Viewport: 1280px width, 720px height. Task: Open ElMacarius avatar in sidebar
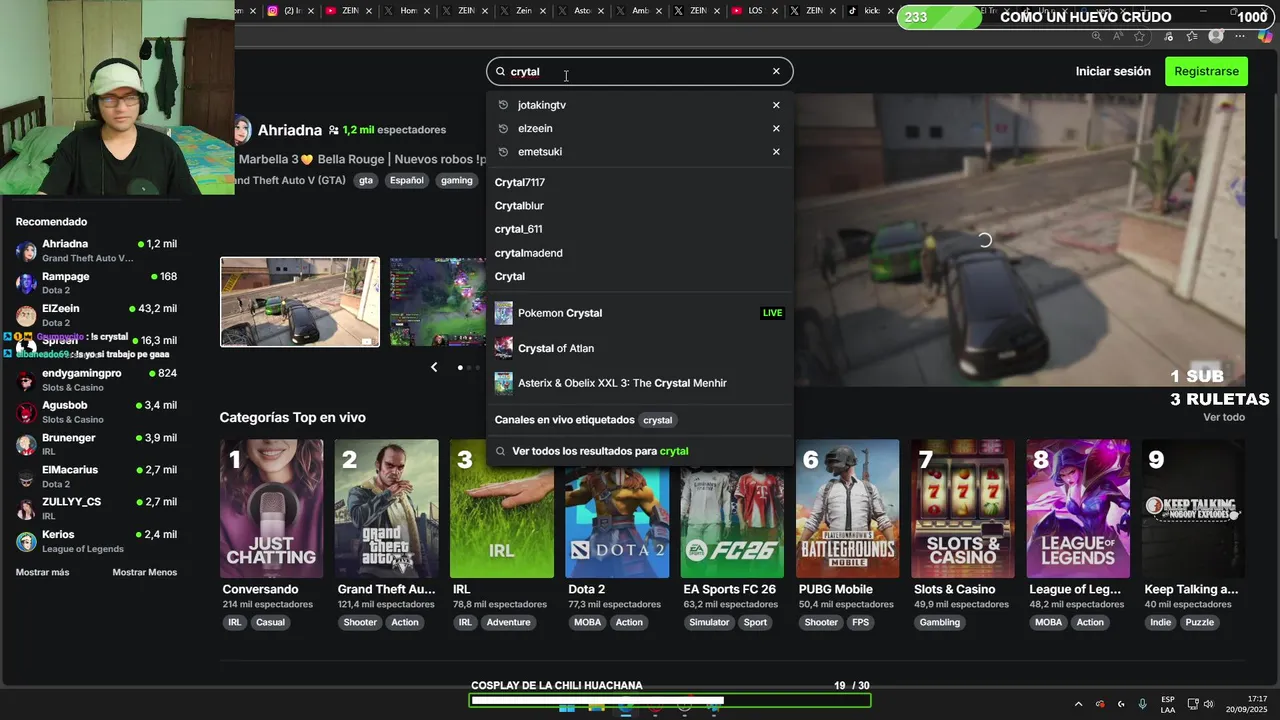click(26, 477)
